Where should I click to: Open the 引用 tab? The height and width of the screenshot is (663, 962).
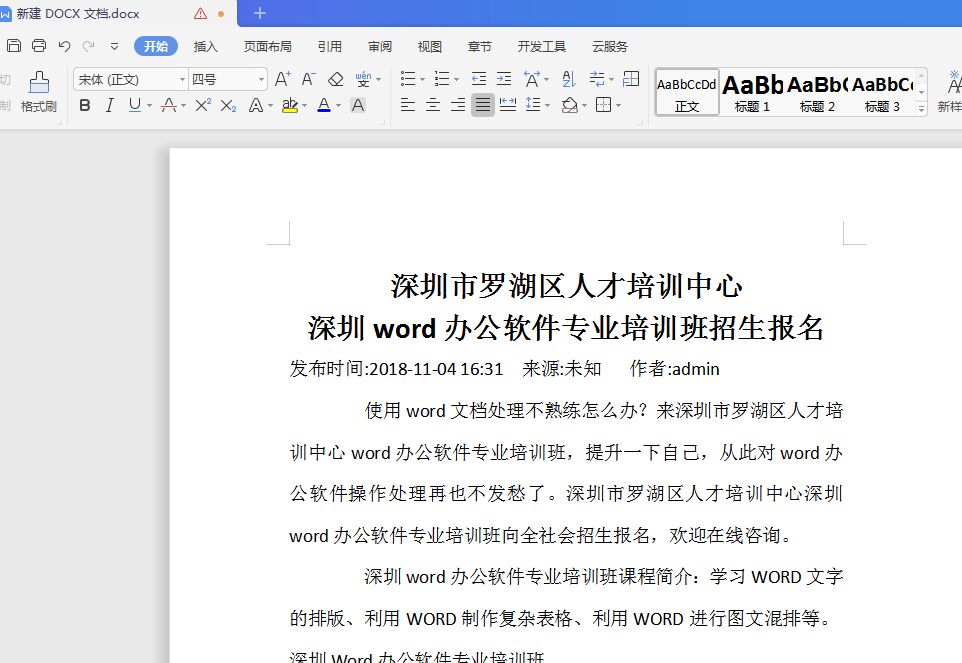(x=329, y=47)
